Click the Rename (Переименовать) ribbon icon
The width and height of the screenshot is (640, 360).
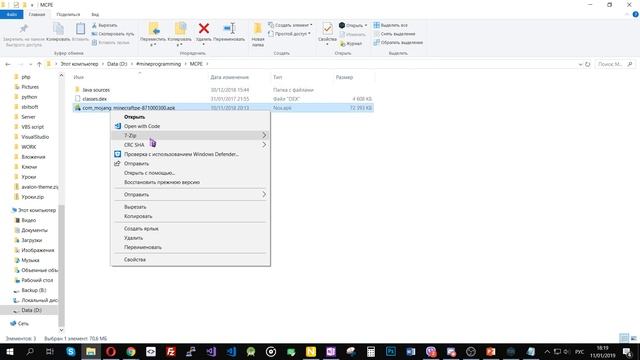click(229, 29)
